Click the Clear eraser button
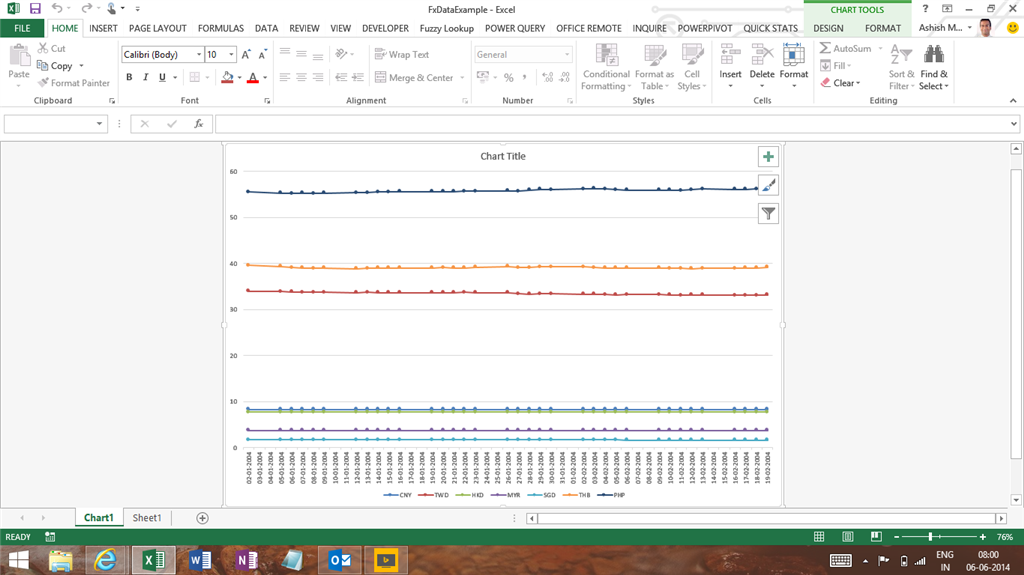 tap(840, 83)
